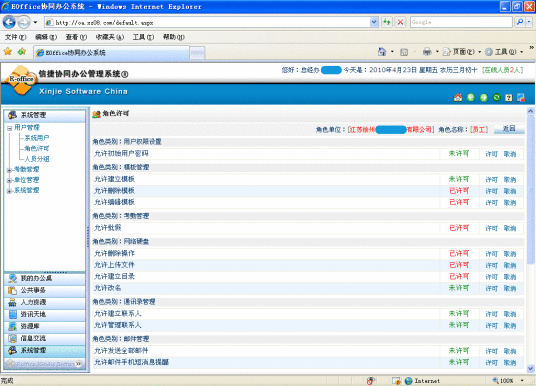Viewport: 536px width, 386px height.
Task: Click 取消 for 允许批假
Action: click(510, 228)
